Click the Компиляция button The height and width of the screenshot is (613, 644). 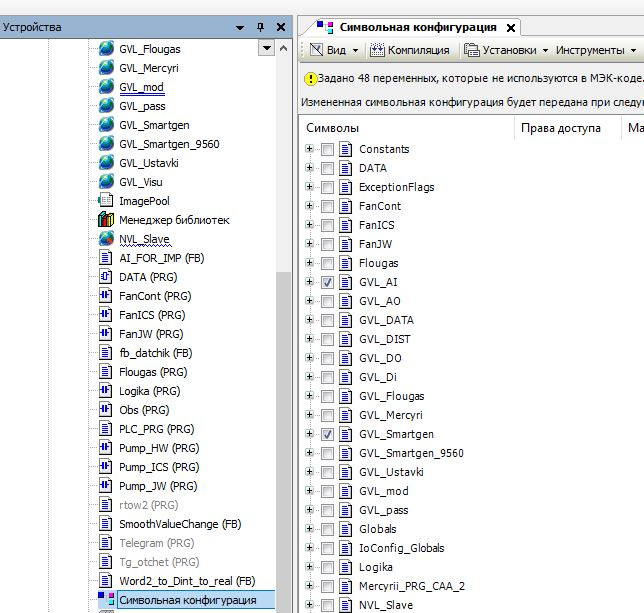tap(410, 50)
